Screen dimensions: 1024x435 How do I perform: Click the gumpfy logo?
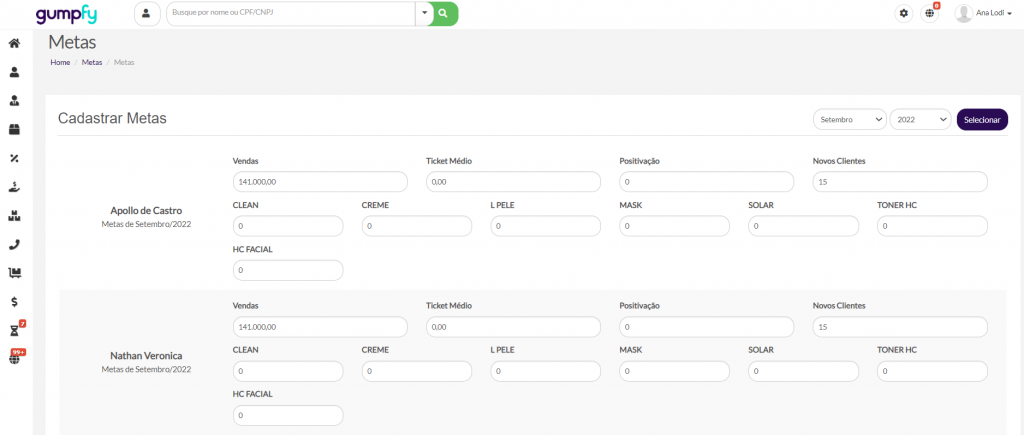click(x=65, y=14)
